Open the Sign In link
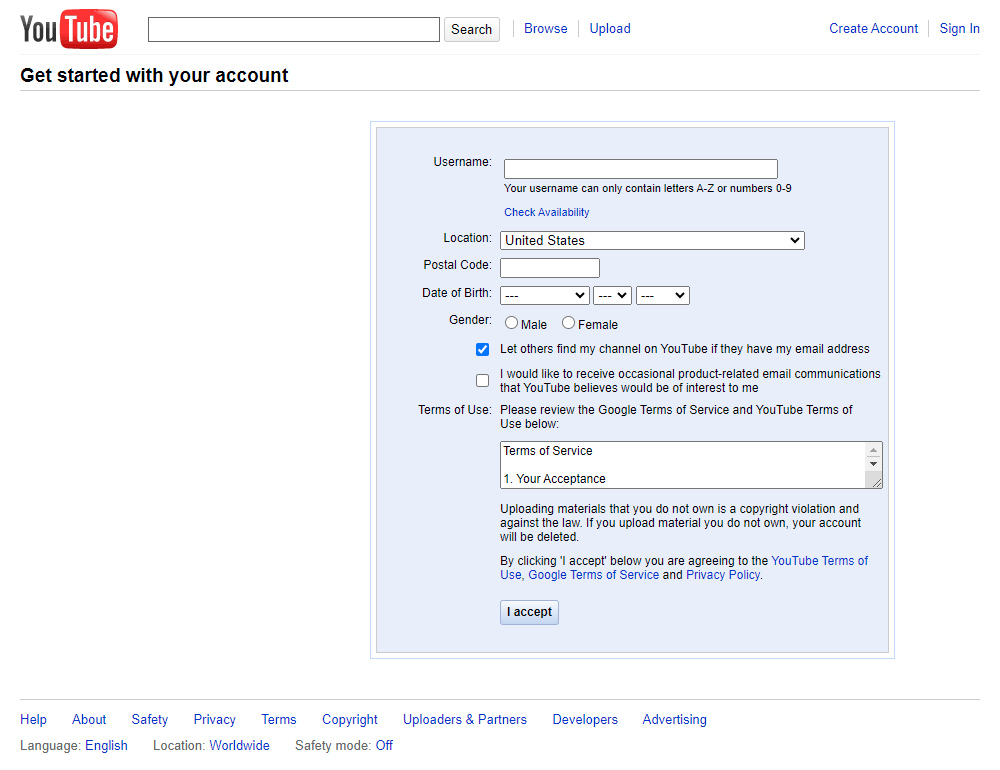Viewport: 1000px width, 770px height. point(959,29)
